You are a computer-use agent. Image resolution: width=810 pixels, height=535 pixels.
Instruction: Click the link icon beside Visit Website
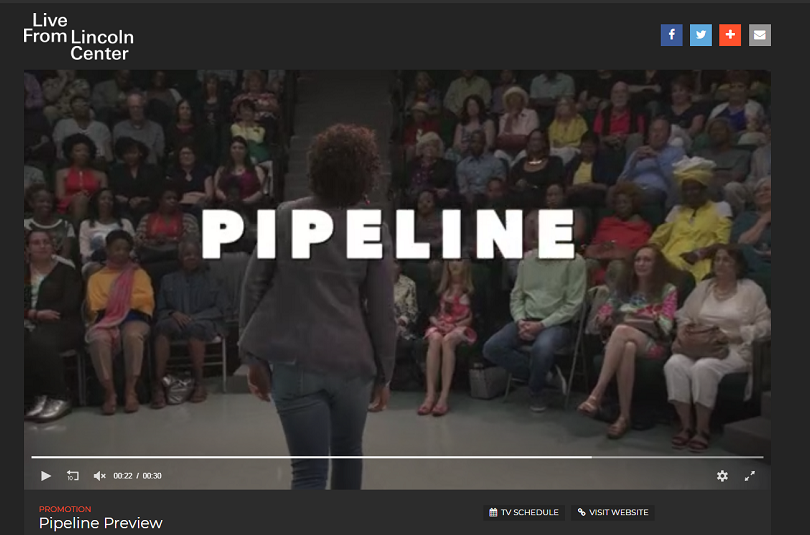point(582,512)
